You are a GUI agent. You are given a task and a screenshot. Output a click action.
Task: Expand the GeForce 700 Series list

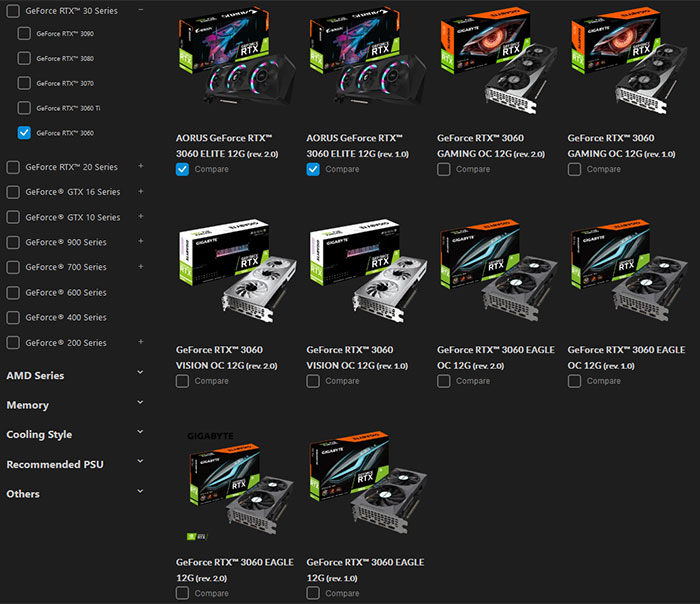click(141, 267)
